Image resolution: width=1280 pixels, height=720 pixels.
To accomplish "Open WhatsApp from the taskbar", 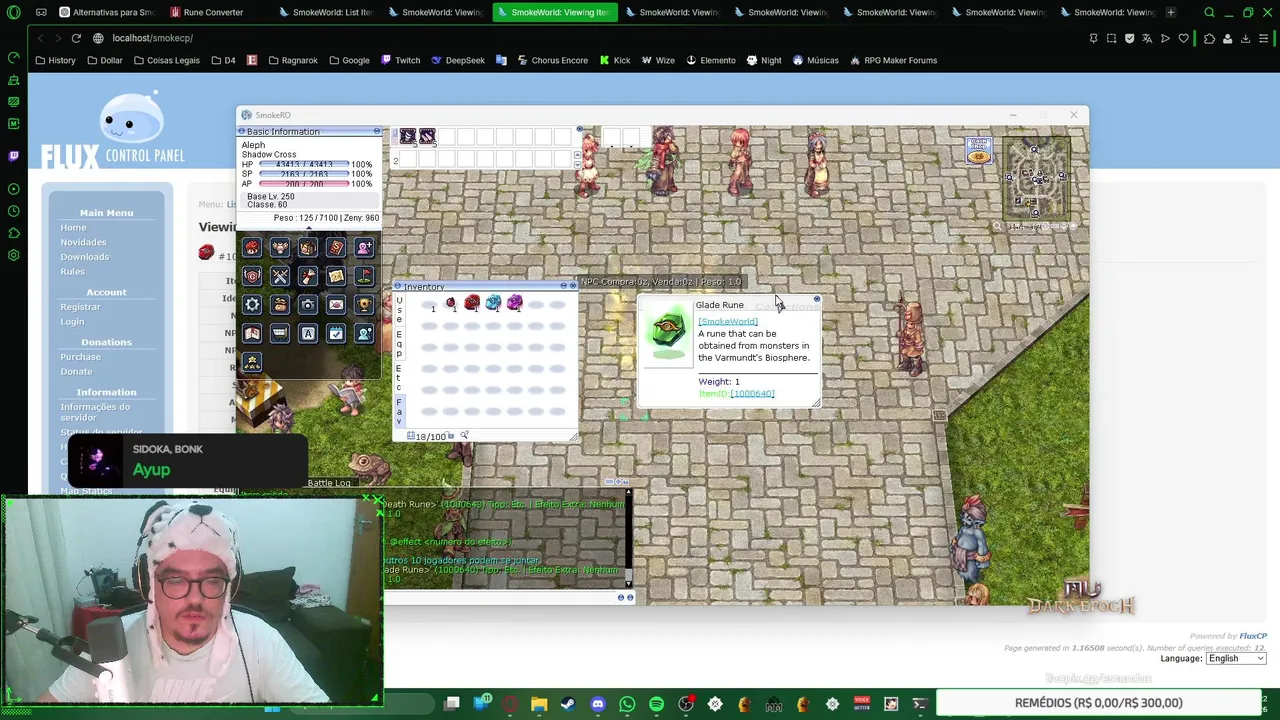I will 627,704.
